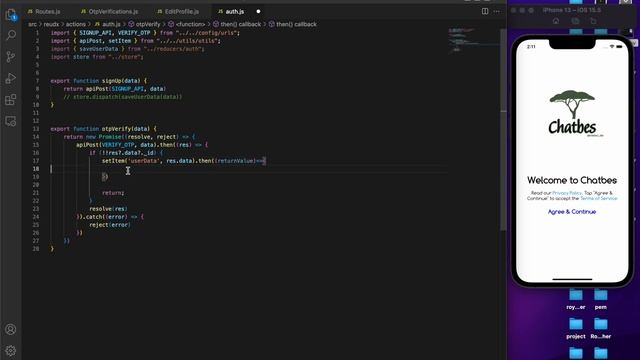Open the Extensions view

coord(11,100)
